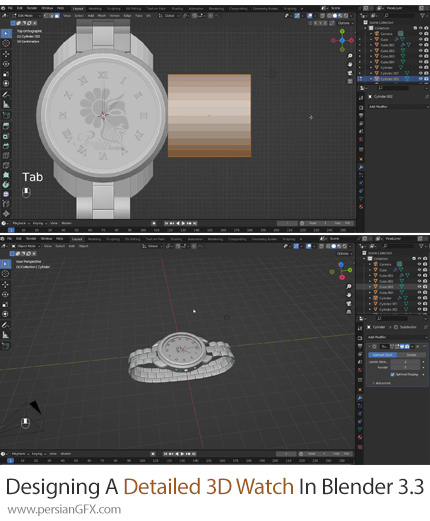Play animation in Edit Mode window timeline

[183, 223]
